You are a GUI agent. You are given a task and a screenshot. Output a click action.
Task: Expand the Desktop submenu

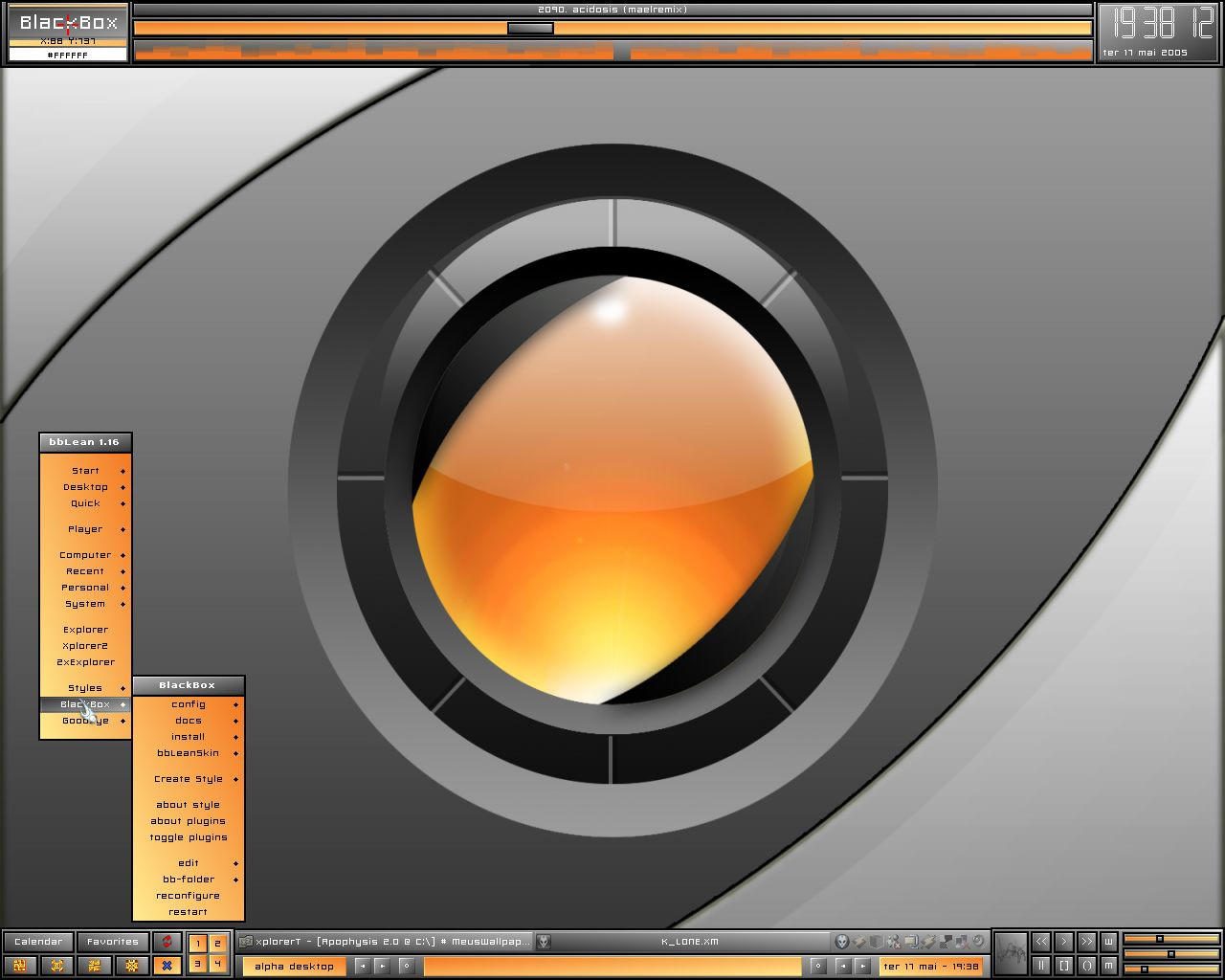point(85,487)
